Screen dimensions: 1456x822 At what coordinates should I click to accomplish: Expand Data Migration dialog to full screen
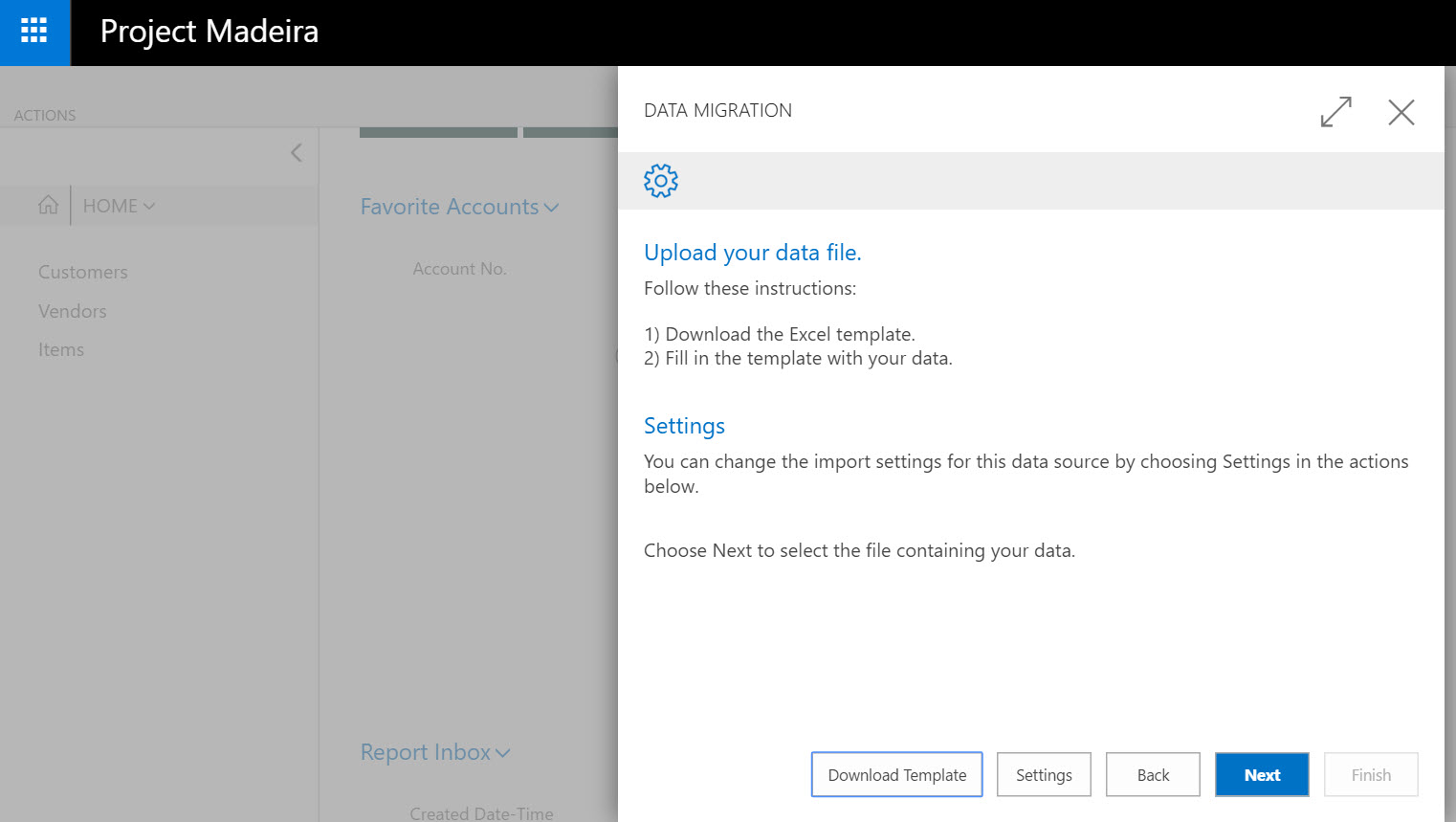click(1335, 112)
